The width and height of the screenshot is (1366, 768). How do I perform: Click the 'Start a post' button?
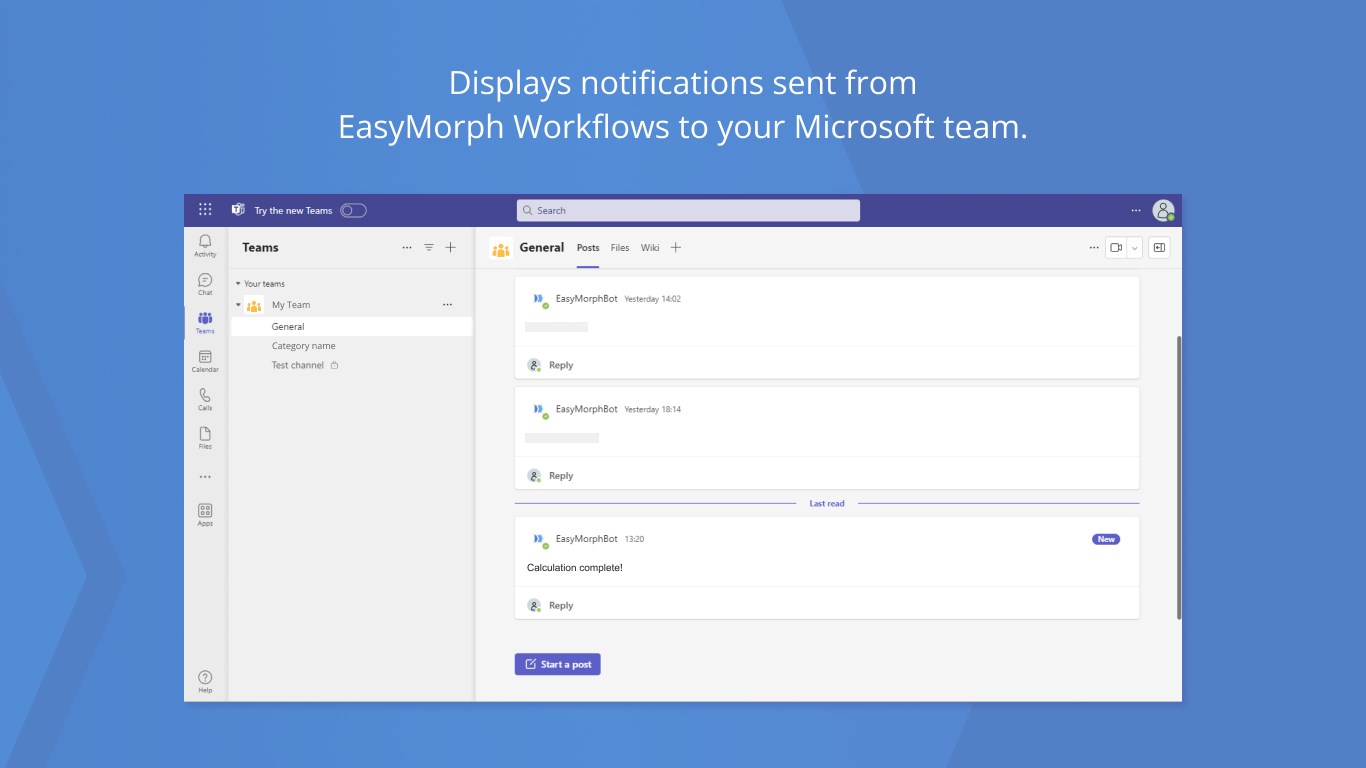pos(558,664)
